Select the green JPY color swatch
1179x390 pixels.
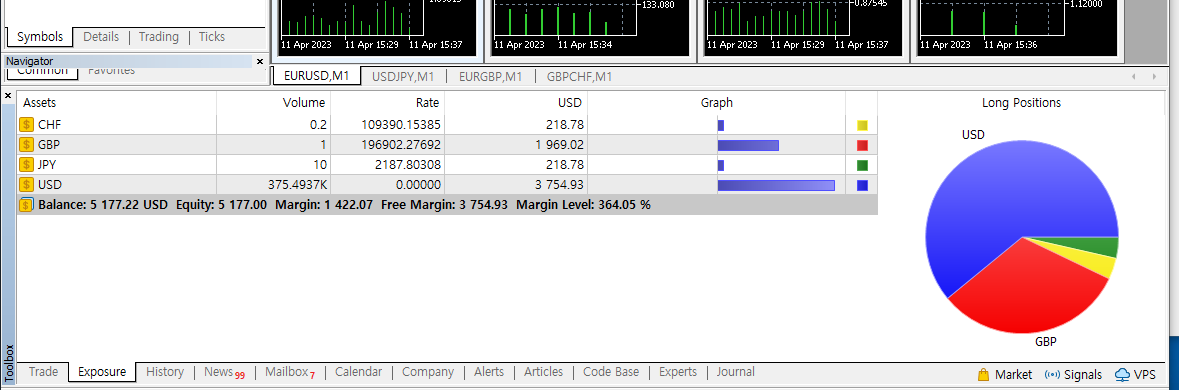[x=862, y=165]
